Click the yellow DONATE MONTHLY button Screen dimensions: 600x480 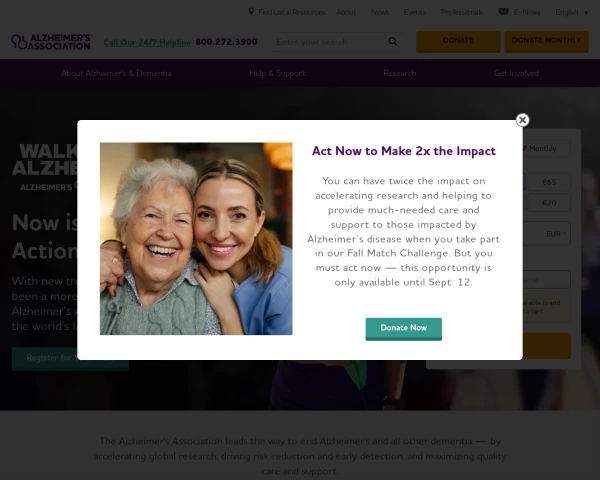tap(546, 41)
